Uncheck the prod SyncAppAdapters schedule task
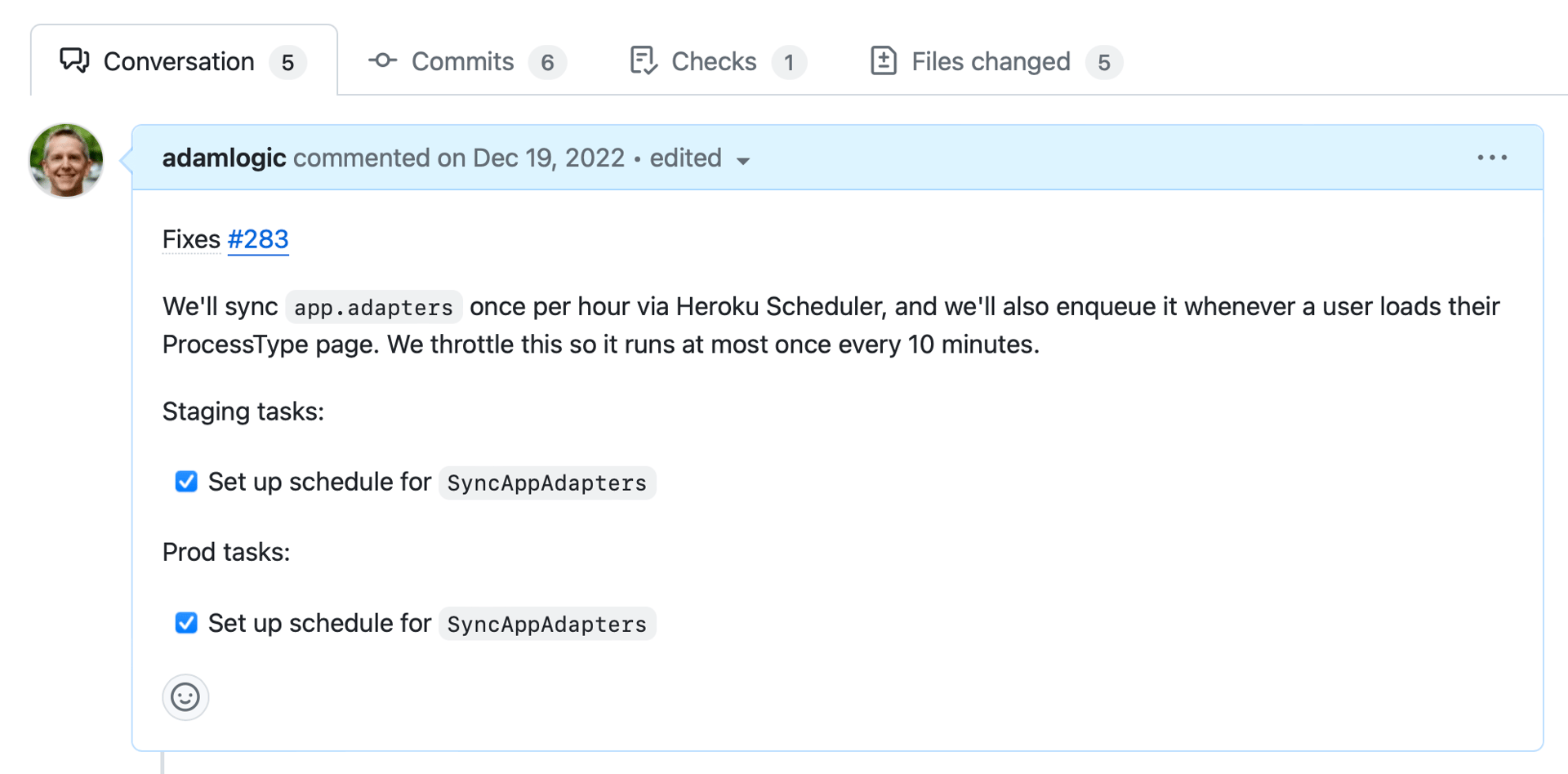The width and height of the screenshot is (1568, 774). [186, 623]
